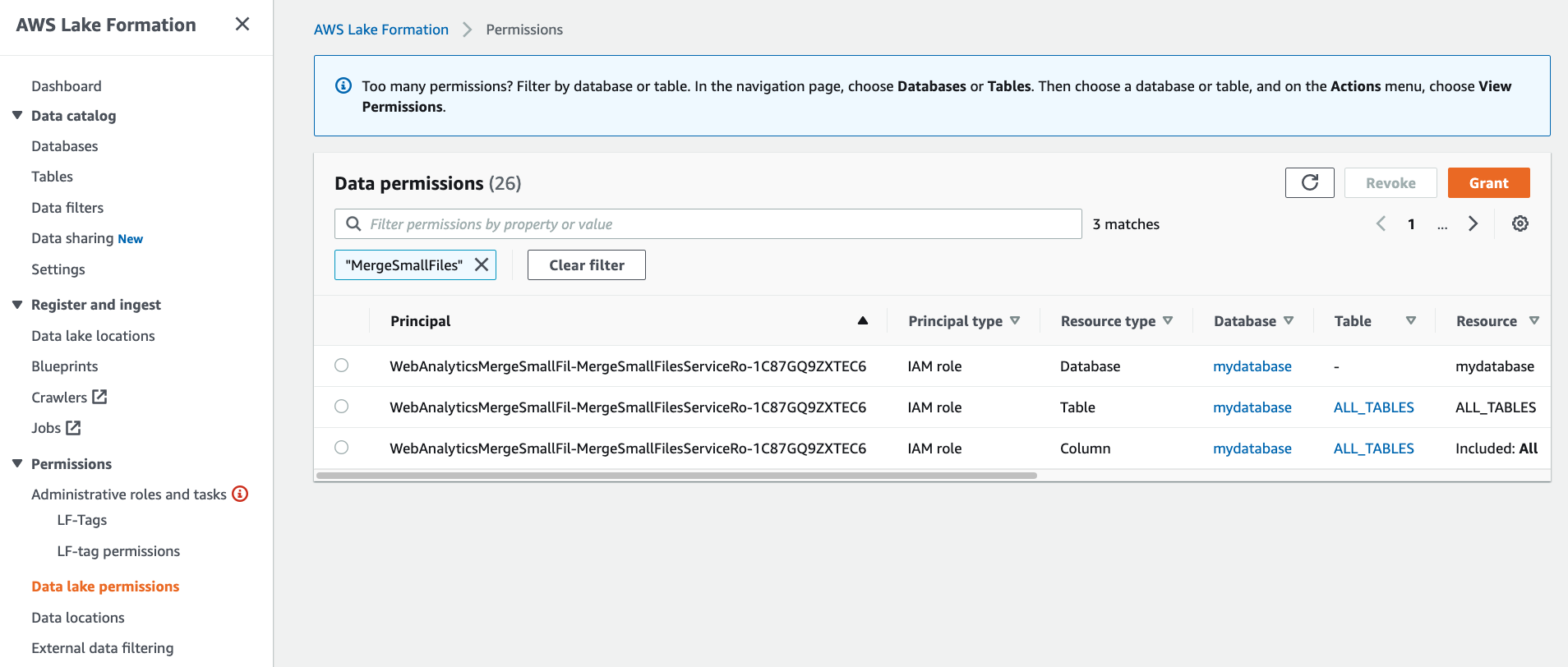The height and width of the screenshot is (667, 1568).
Task: Open Data lake locations
Action: point(93,336)
